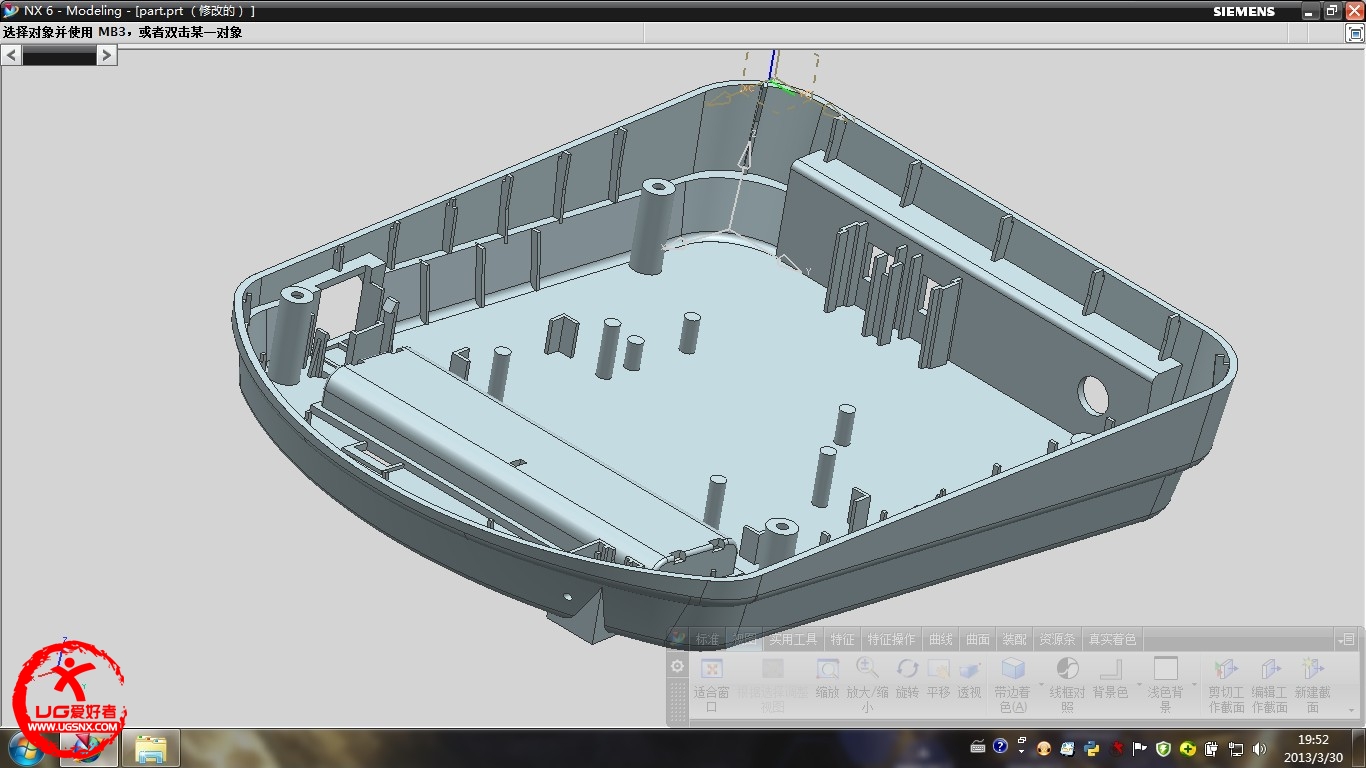Switch to the 曲面 tab

click(977, 639)
